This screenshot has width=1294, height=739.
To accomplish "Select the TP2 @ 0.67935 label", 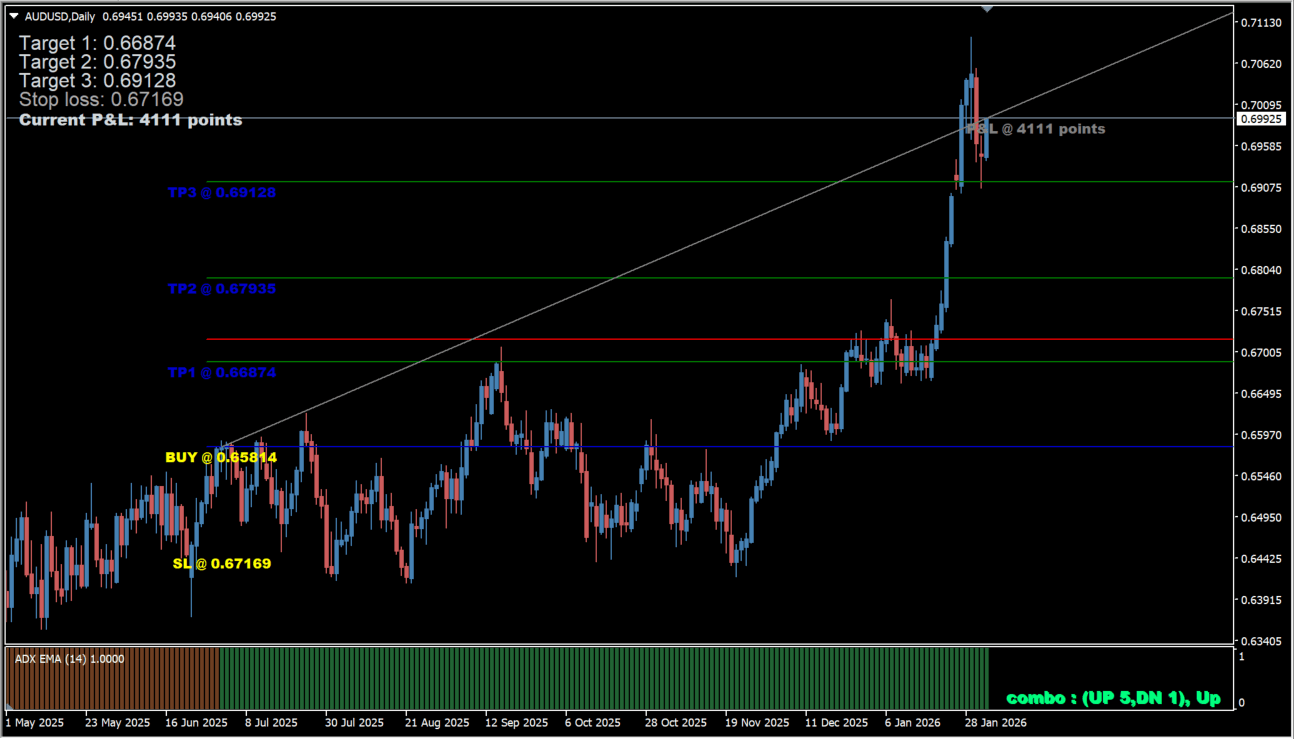I will click(x=221, y=289).
